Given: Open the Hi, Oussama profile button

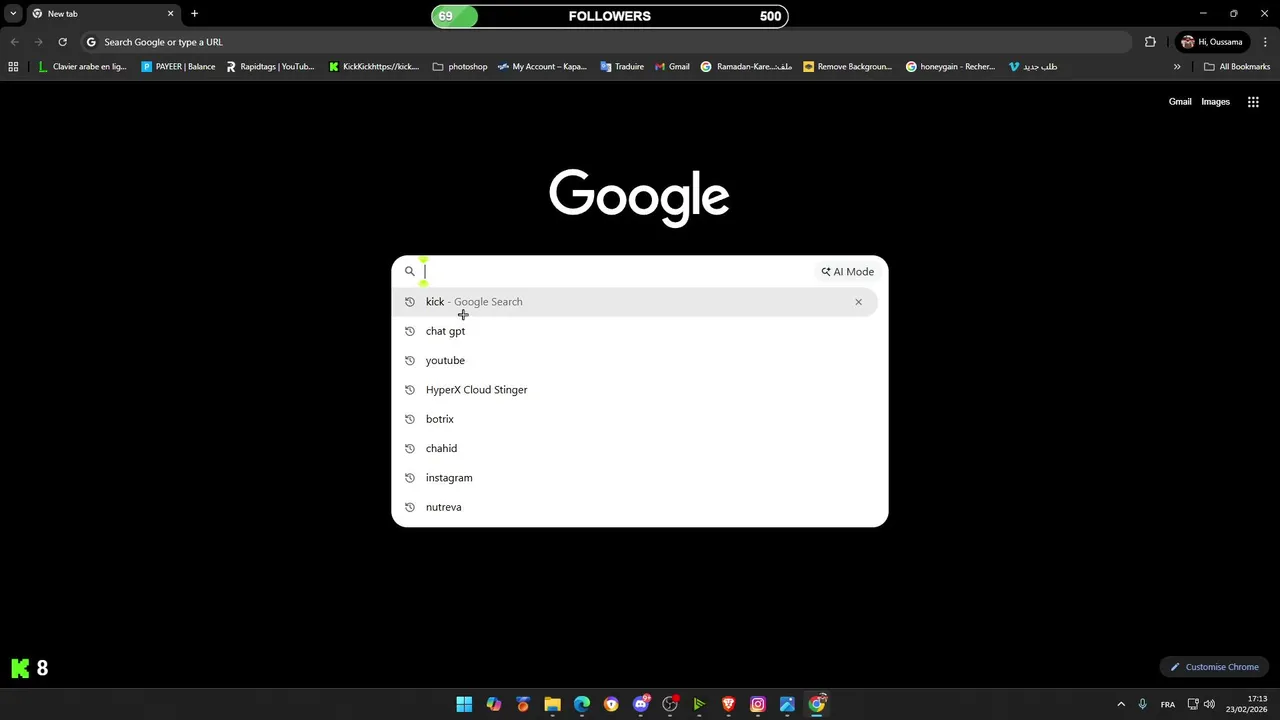Looking at the screenshot, I should (1211, 42).
